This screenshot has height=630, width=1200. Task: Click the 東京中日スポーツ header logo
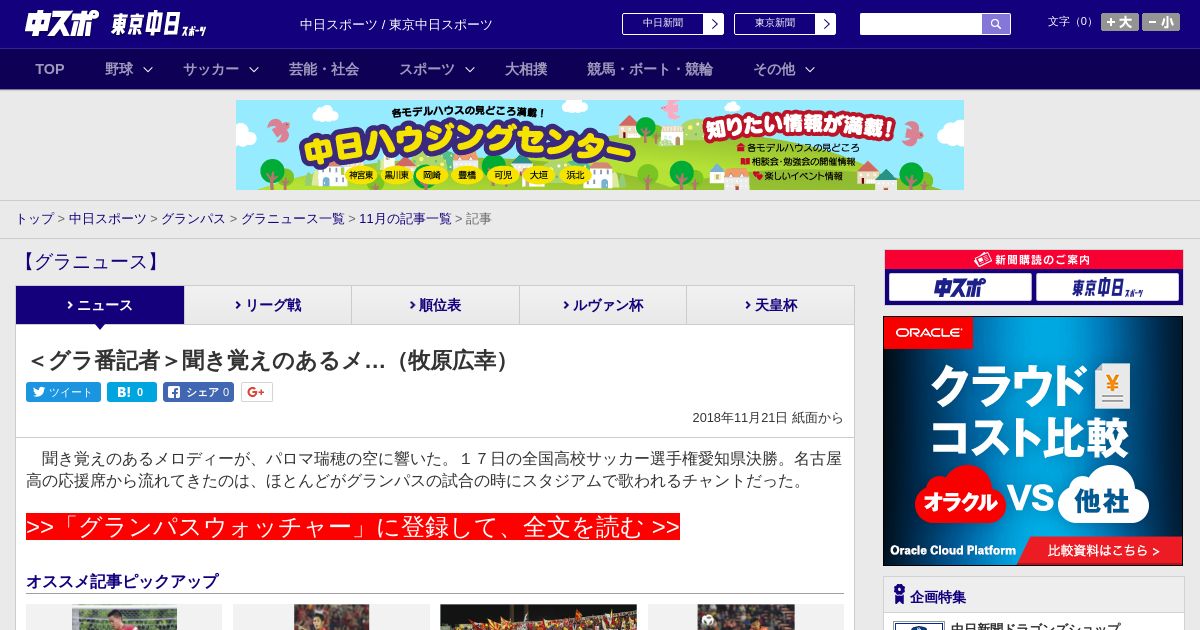159,25
